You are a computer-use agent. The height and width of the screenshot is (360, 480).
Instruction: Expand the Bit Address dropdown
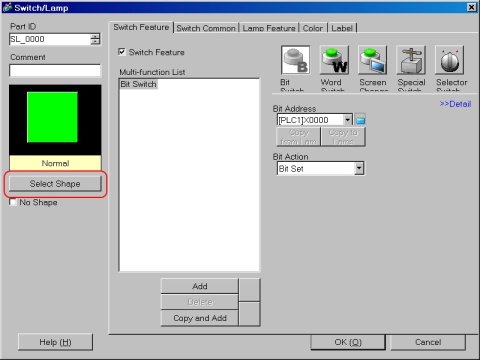(347, 120)
